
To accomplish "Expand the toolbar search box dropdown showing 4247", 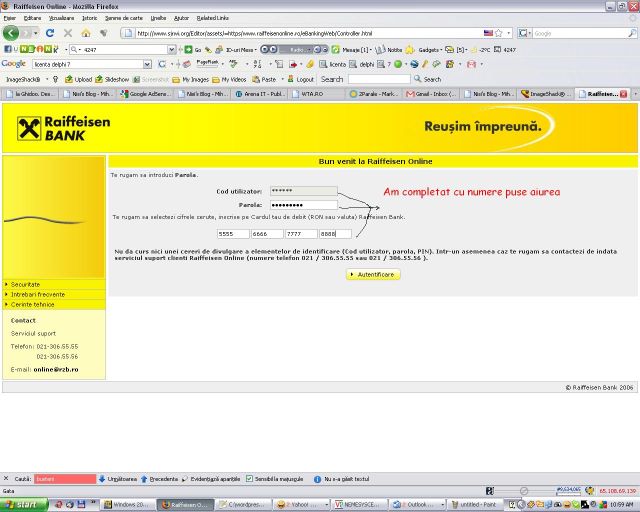I will point(171,49).
